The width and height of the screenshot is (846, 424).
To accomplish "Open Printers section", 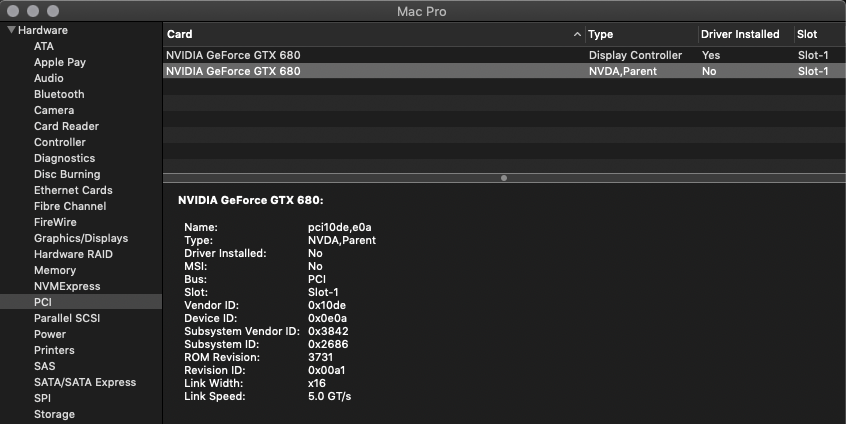I will point(54,350).
